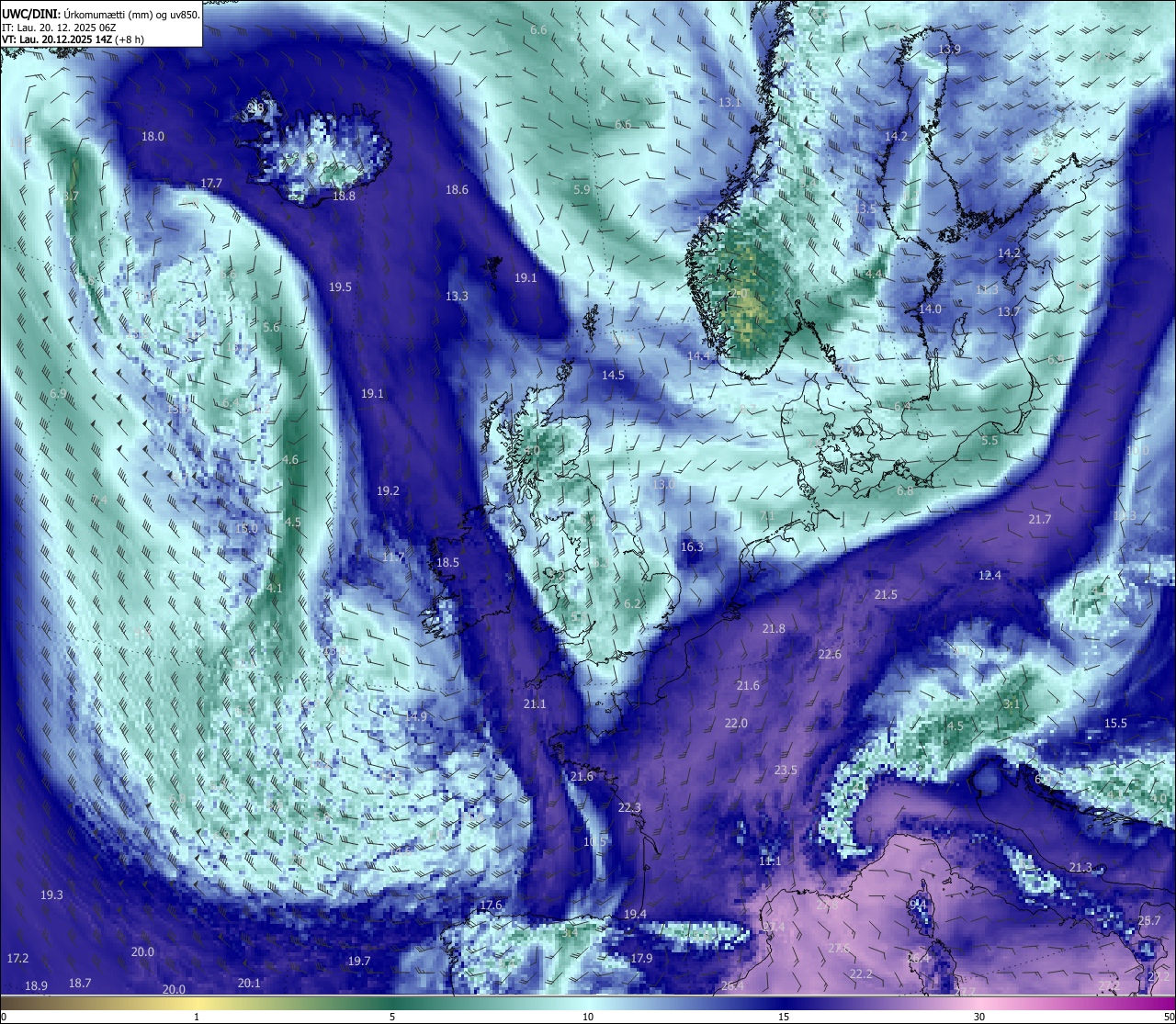
Task: Click the 21.7 value label
Action: click(x=1039, y=520)
